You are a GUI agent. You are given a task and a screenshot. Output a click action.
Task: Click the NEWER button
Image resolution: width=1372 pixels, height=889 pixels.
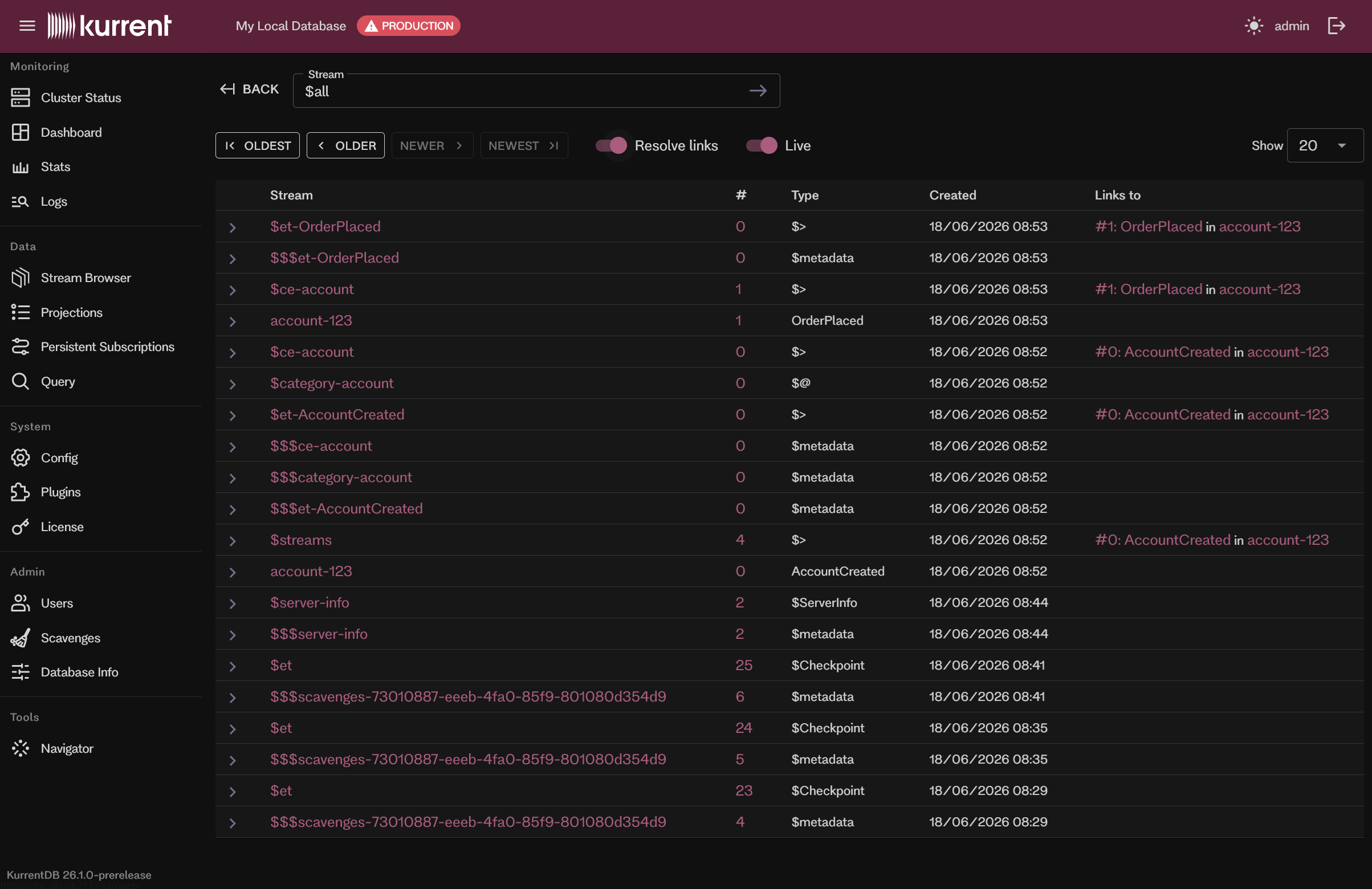point(431,145)
